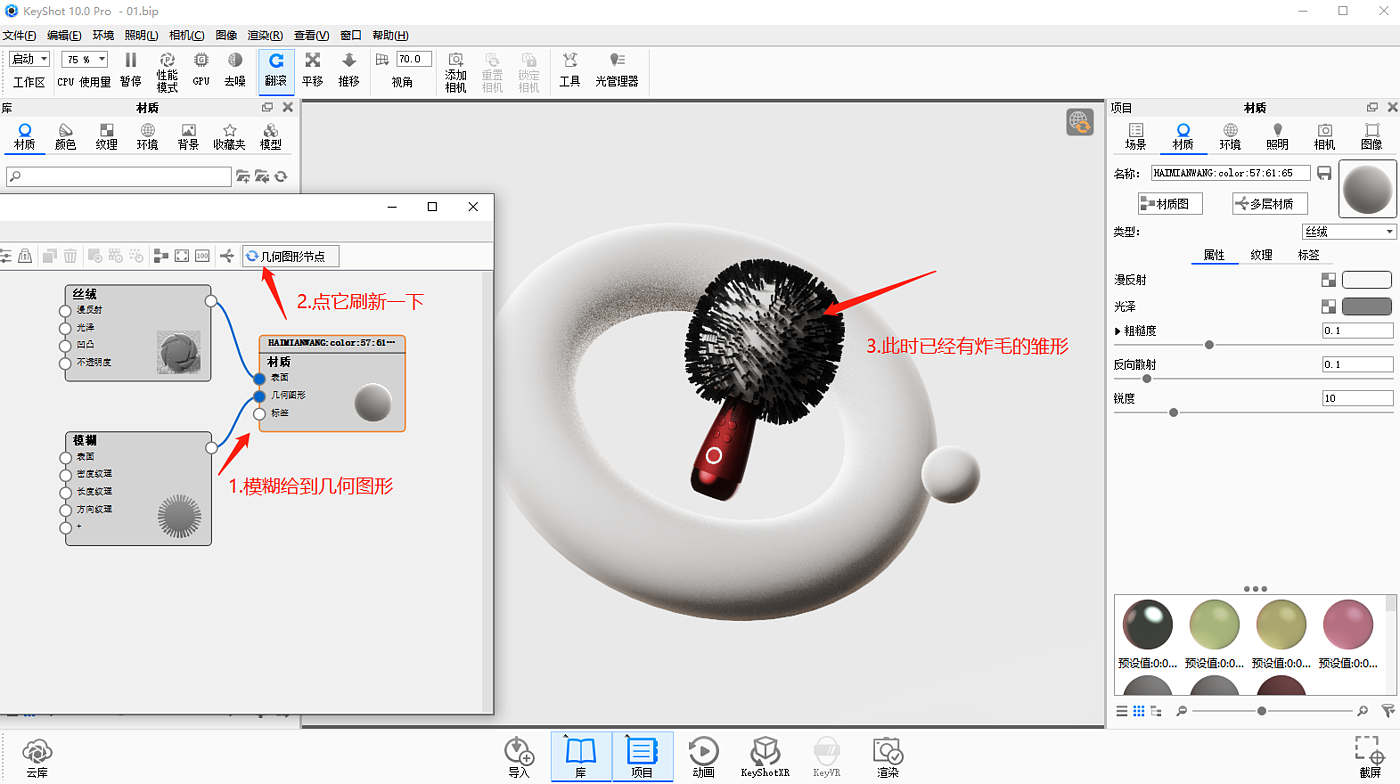Toggle the 性能模式 performance mode
1400x784 pixels.
click(x=167, y=70)
